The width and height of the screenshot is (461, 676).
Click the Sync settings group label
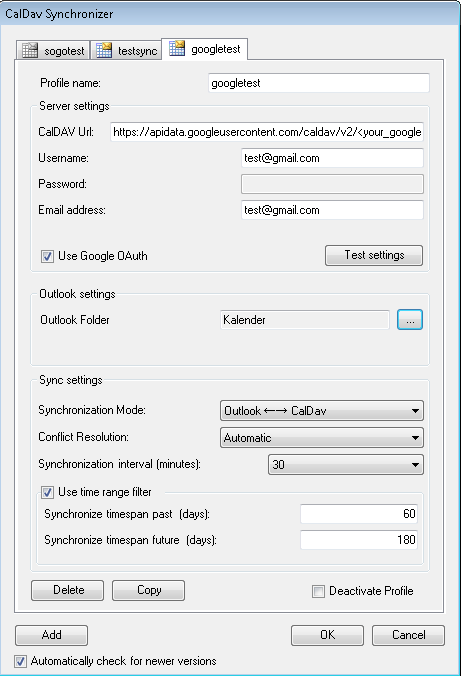coord(71,380)
